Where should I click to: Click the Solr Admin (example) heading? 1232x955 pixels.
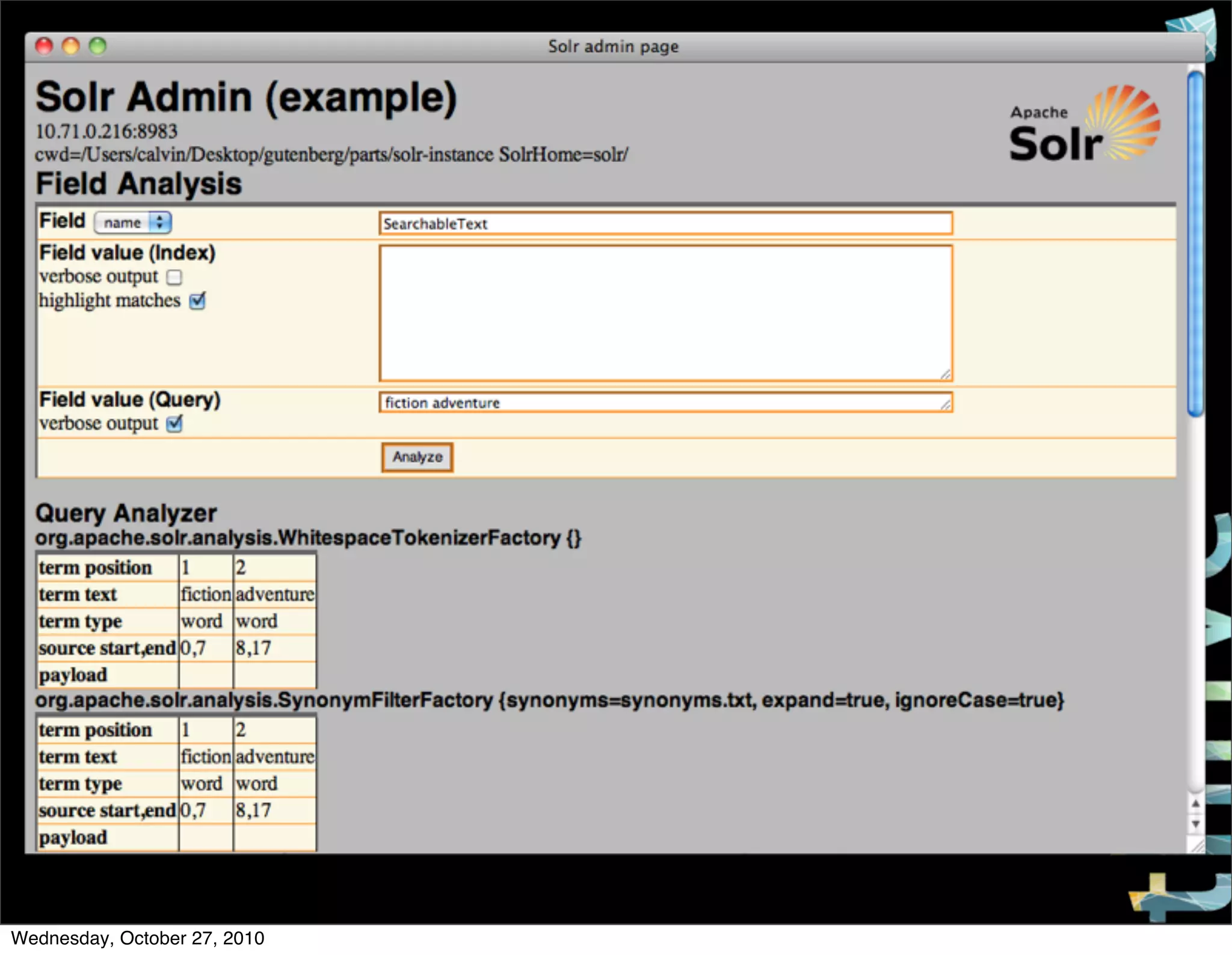(246, 97)
